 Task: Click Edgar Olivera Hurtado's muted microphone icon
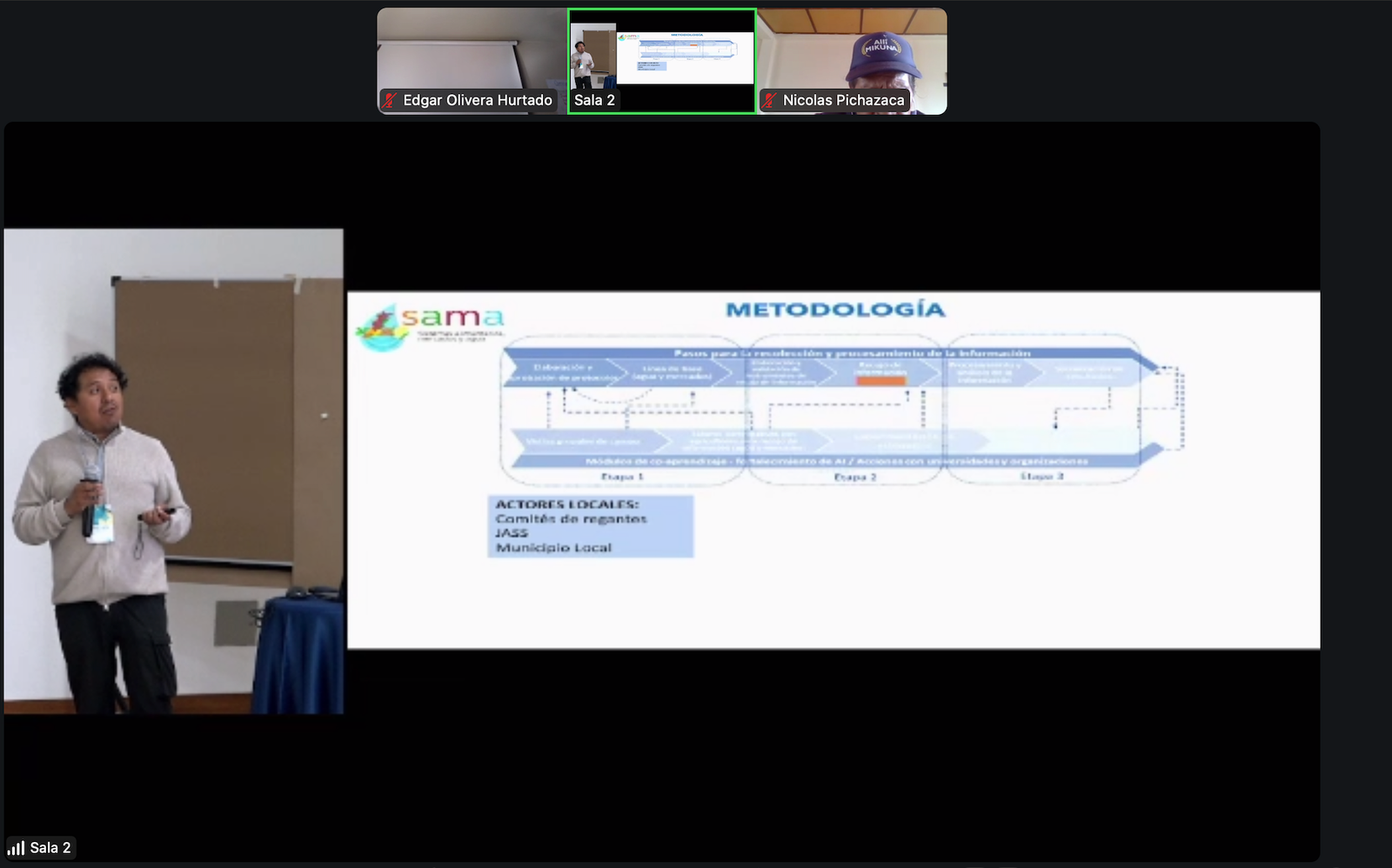390,101
